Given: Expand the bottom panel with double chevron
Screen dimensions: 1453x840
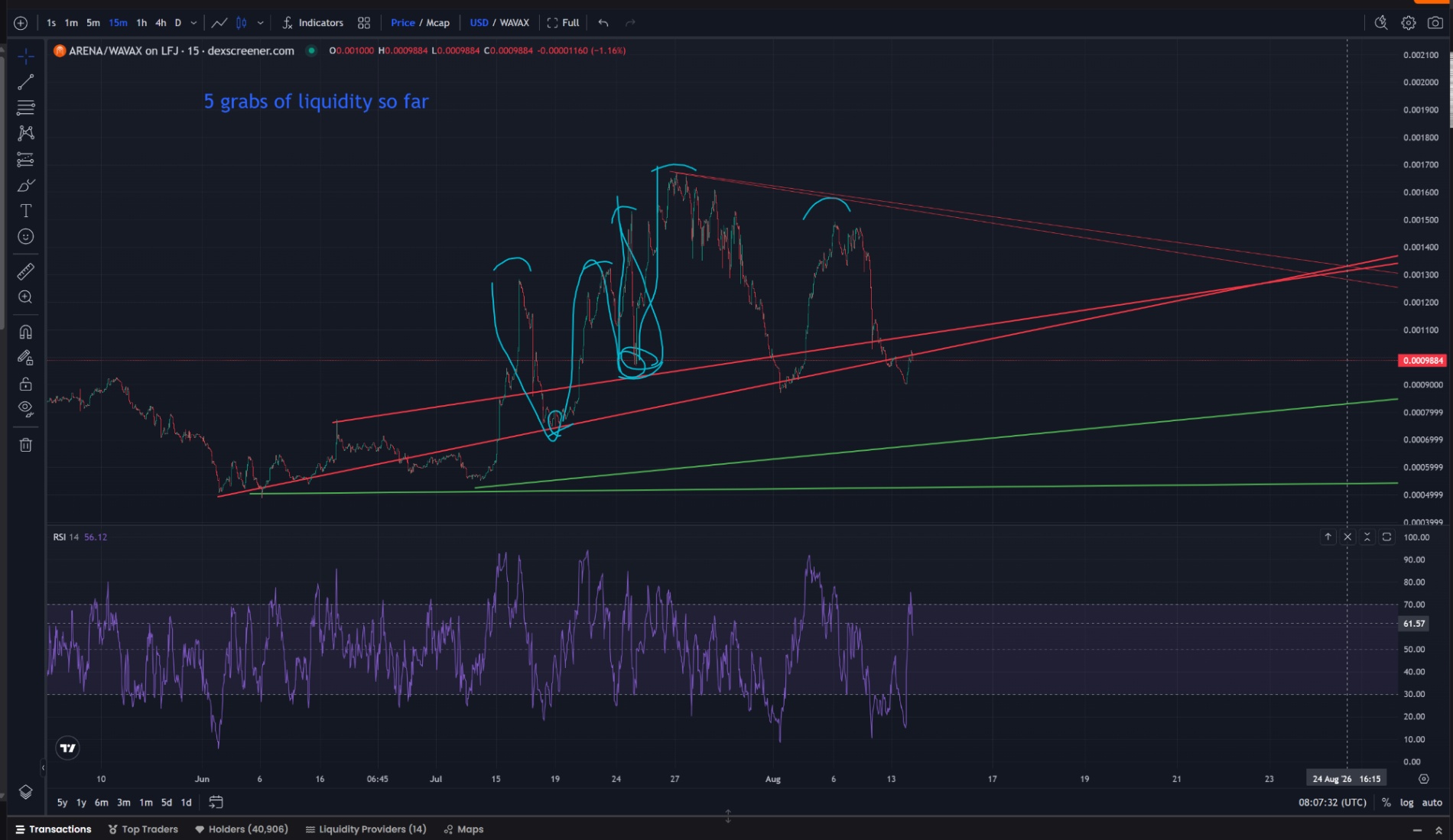Looking at the screenshot, I should 1438,830.
